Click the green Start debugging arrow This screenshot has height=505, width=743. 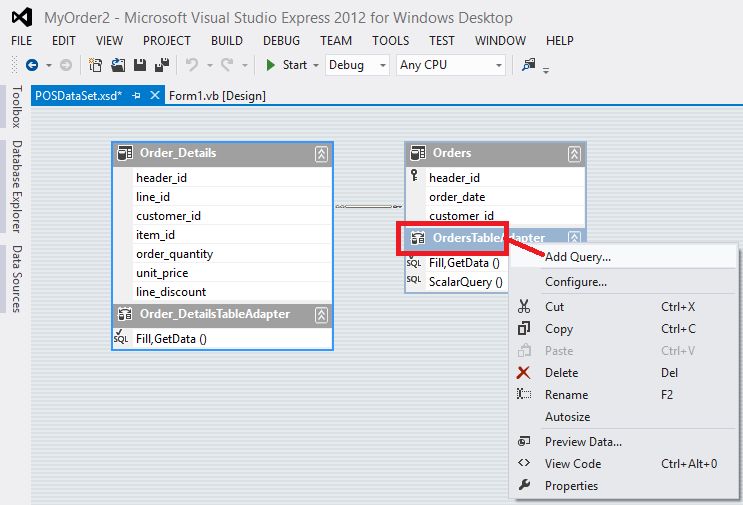click(271, 65)
